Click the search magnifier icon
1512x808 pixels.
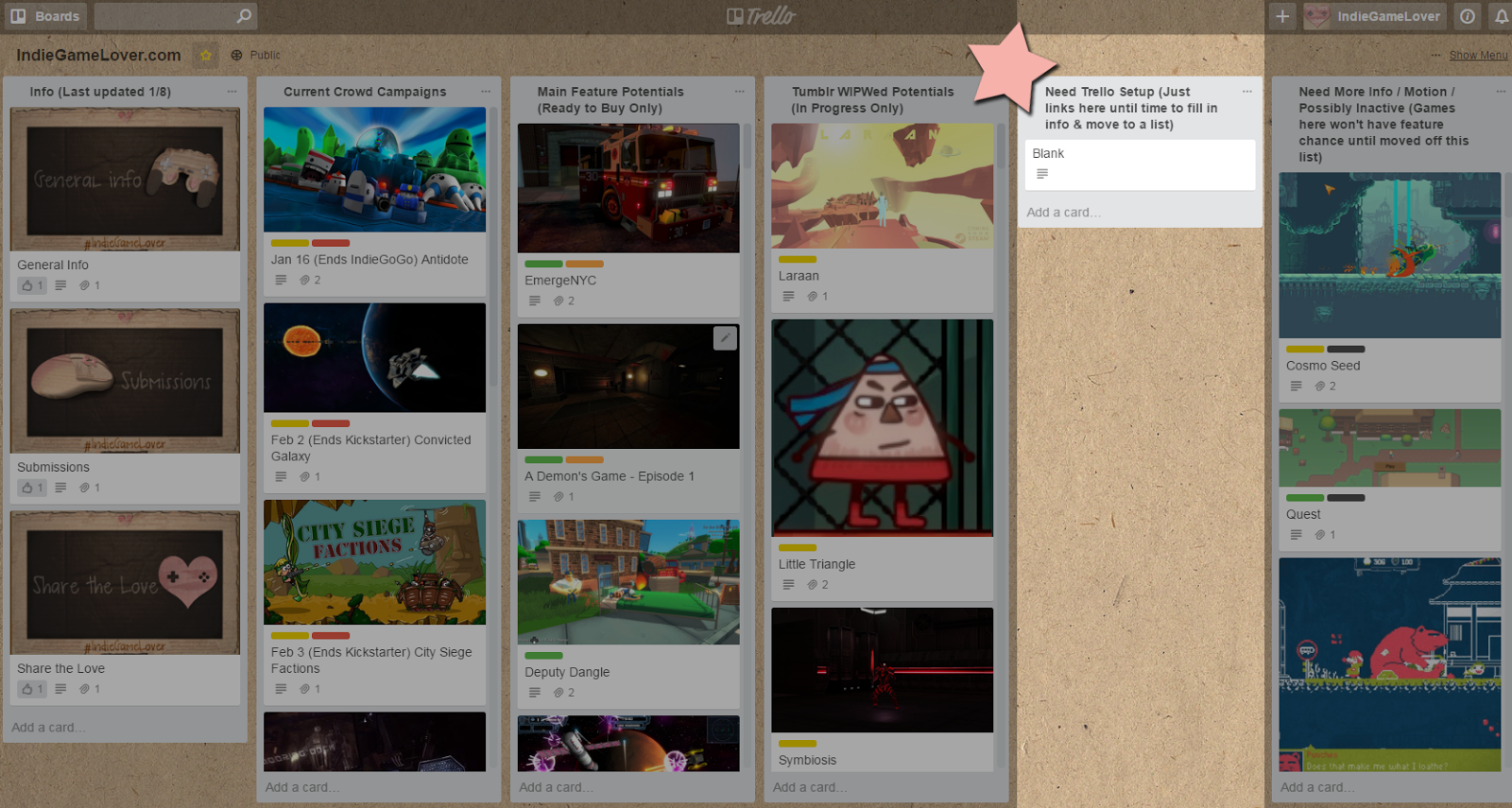point(244,16)
